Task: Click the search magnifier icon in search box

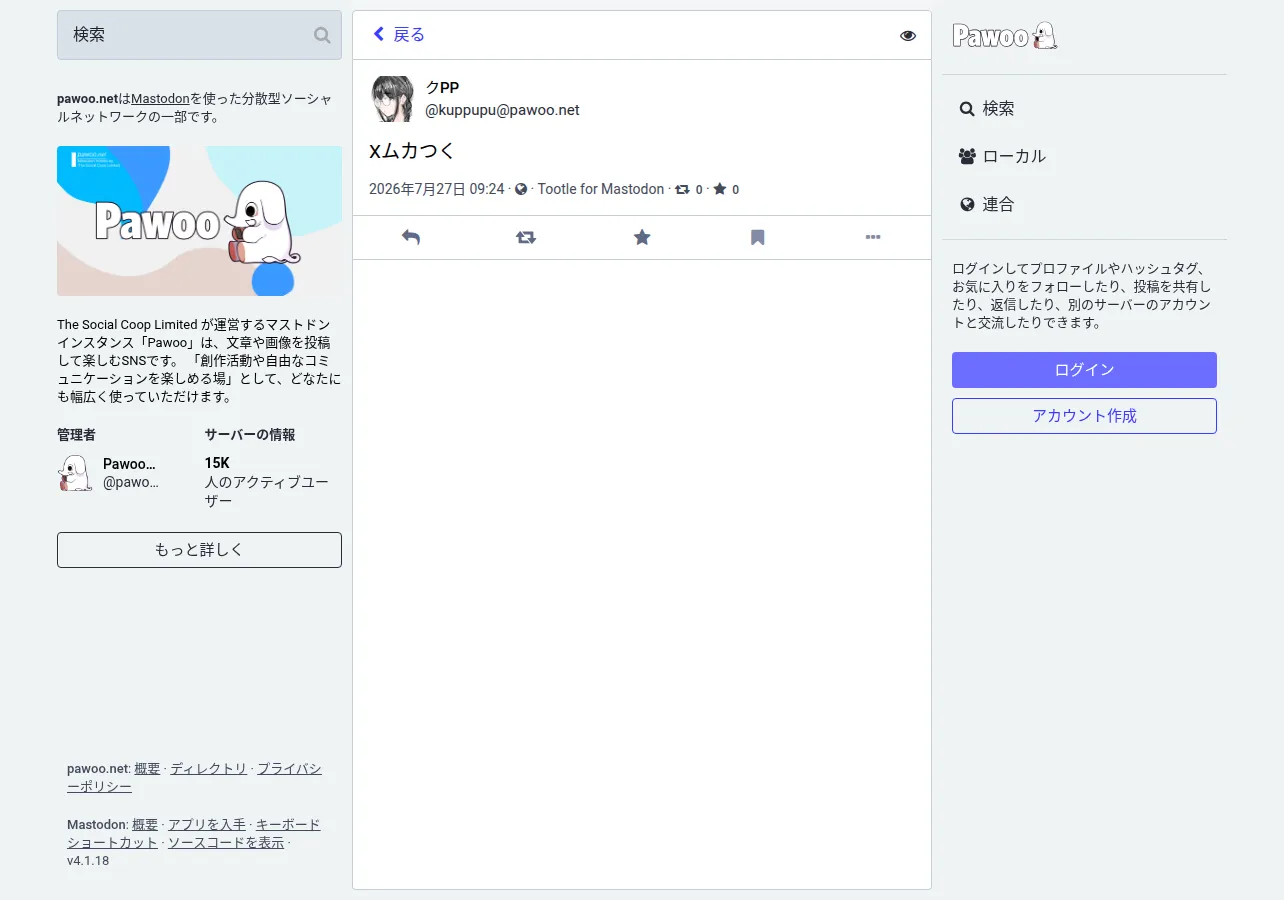Action: click(322, 35)
